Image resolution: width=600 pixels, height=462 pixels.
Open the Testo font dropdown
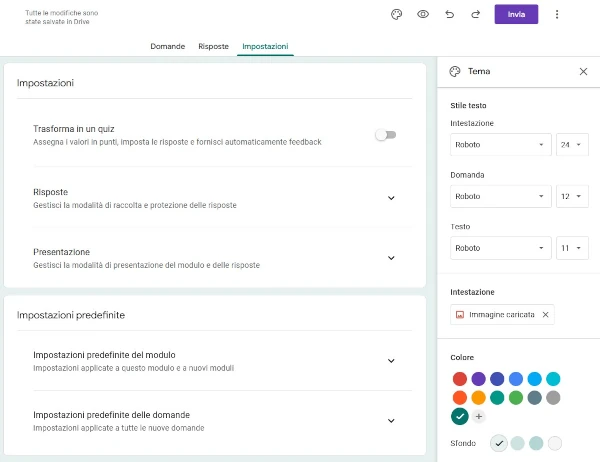[x=501, y=248]
